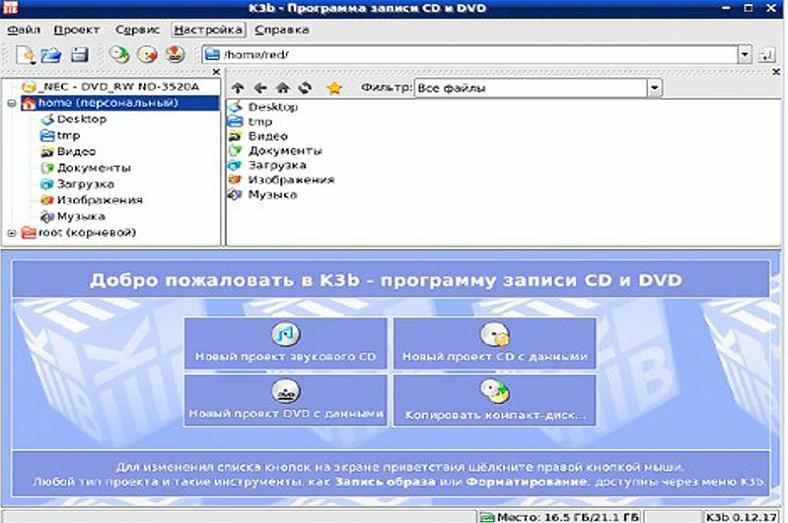Open the Фильтр dropdown arrow
788x523 pixels.
(655, 88)
